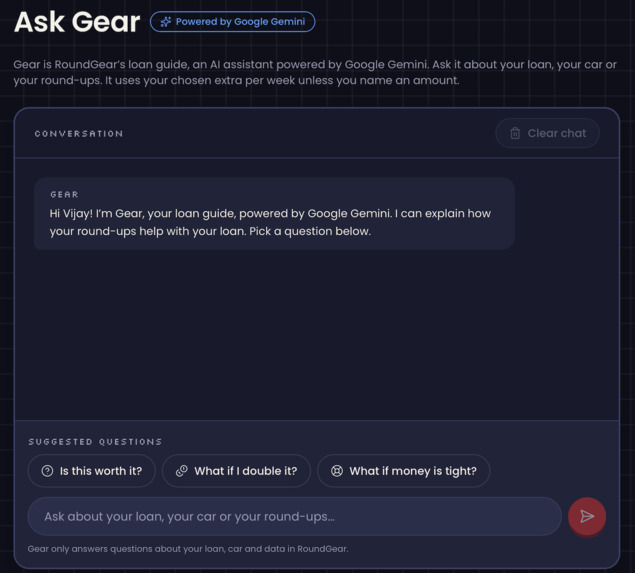Viewport: 635px width, 573px height.
Task: Select the 'What if money is tight?' suggestion
Action: pyautogui.click(x=404, y=471)
